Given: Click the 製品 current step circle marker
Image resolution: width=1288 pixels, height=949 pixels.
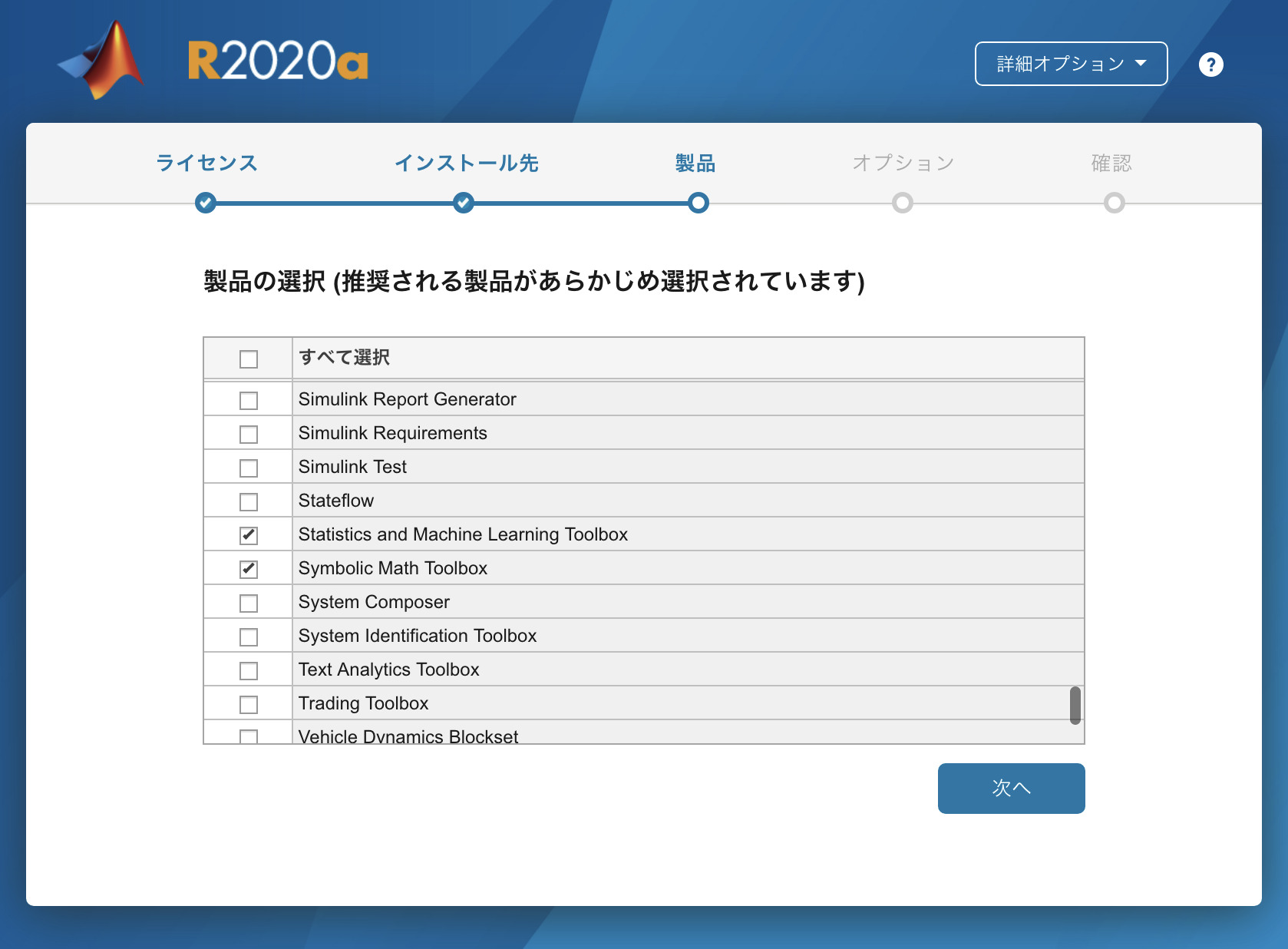Looking at the screenshot, I should pos(698,203).
